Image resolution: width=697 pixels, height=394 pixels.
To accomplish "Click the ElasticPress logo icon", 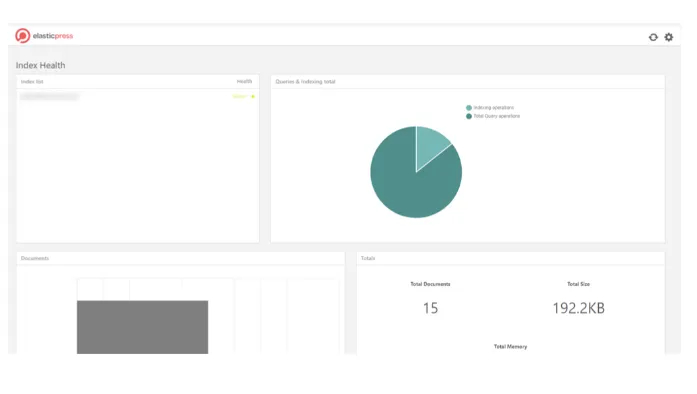I will pos(23,36).
